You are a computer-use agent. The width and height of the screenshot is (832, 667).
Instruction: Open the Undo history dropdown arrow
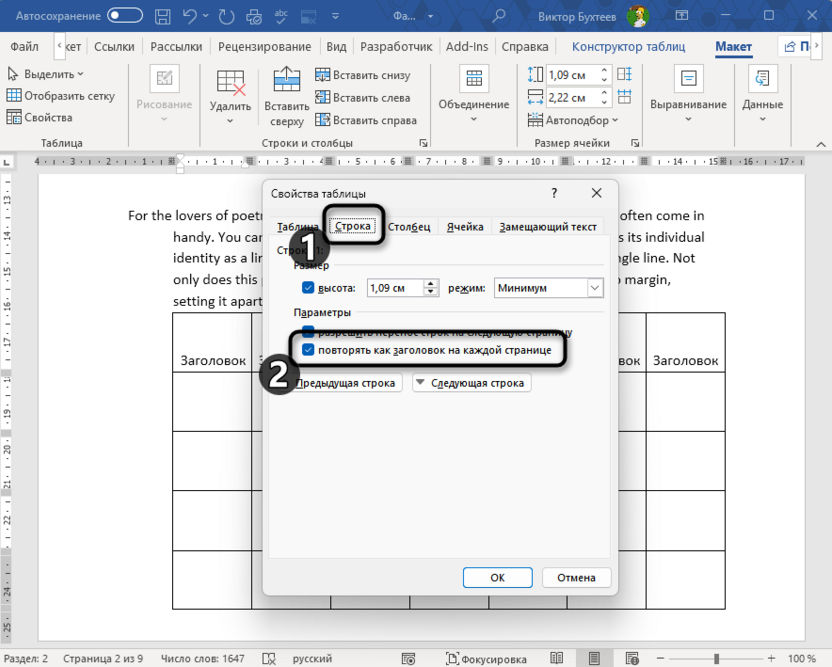click(205, 16)
